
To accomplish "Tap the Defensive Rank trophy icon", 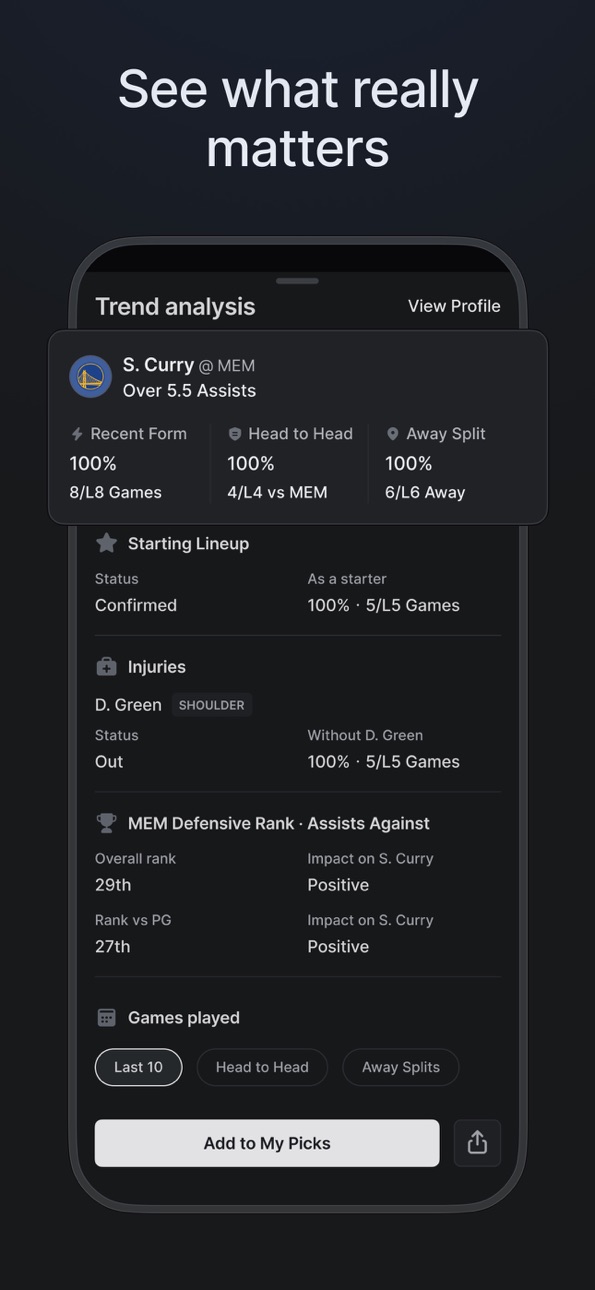I will tap(106, 823).
